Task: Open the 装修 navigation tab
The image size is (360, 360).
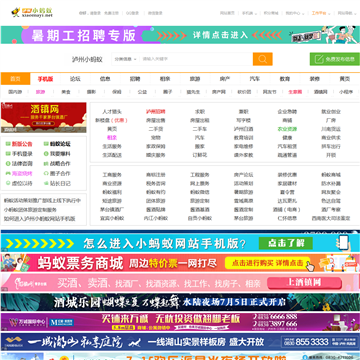Action: point(315,79)
